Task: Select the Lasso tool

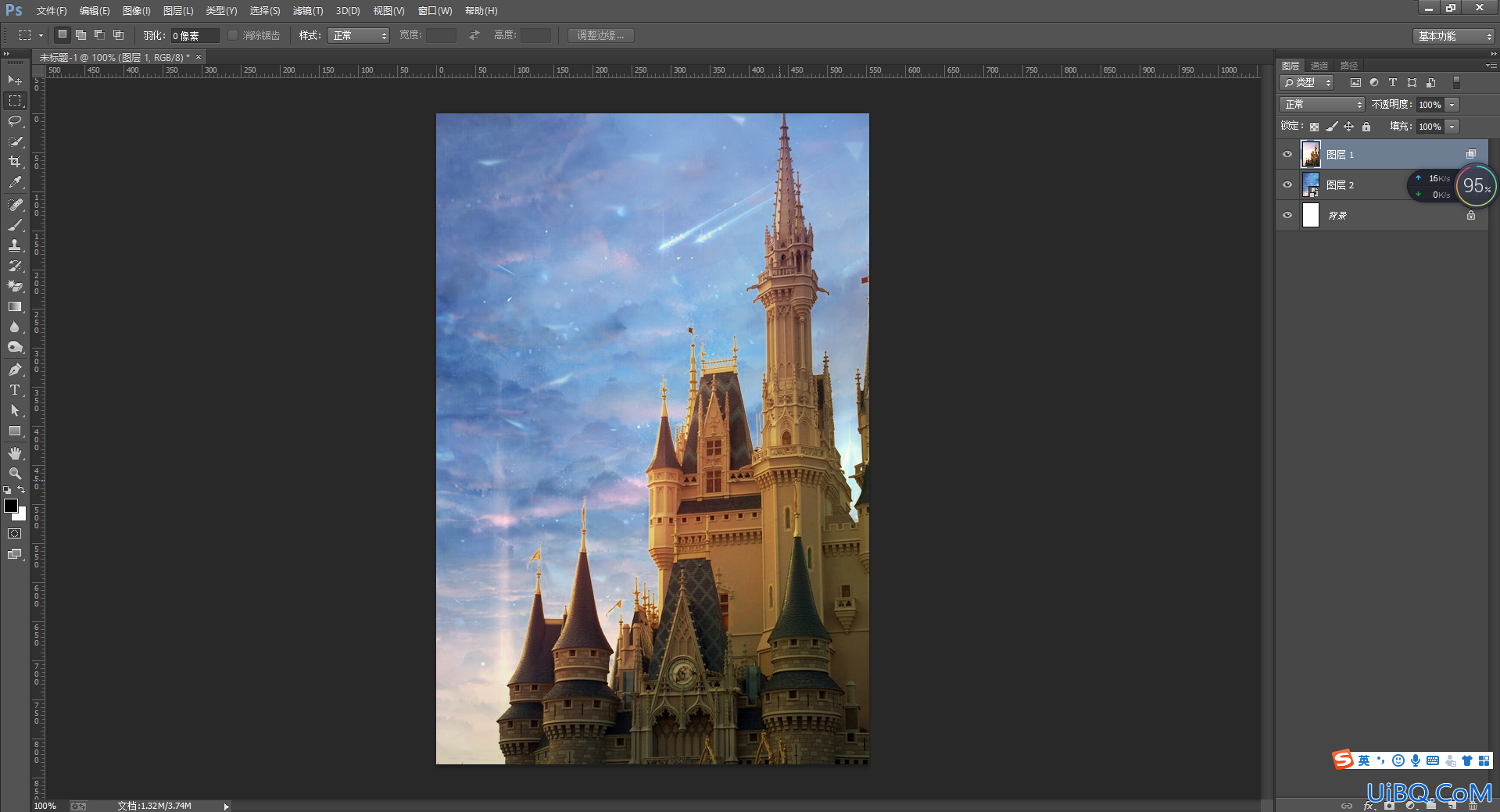Action: coord(15,121)
